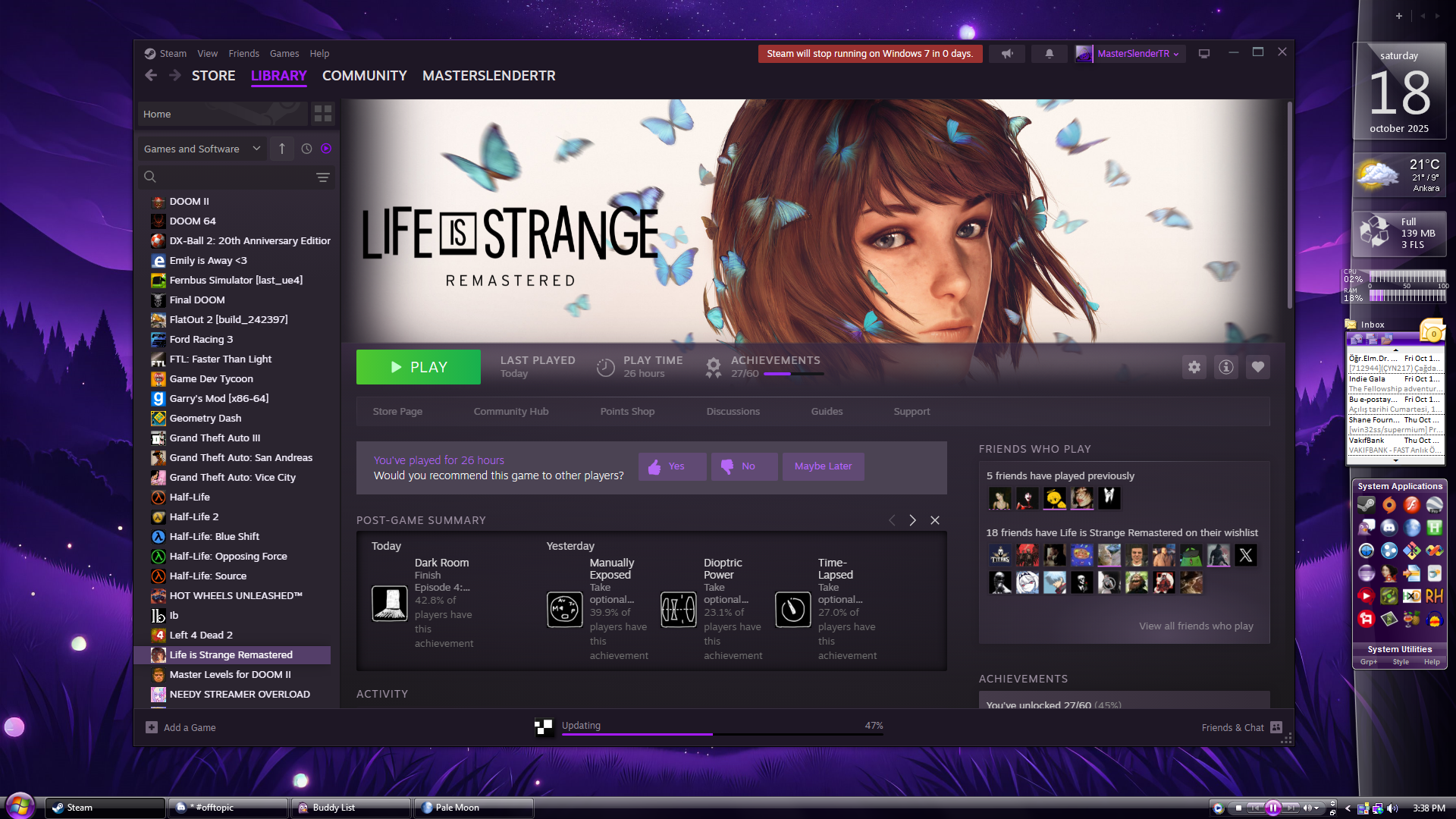Image resolution: width=1456 pixels, height=819 pixels.
Task: Show next post-game summary
Action: pyautogui.click(x=913, y=520)
